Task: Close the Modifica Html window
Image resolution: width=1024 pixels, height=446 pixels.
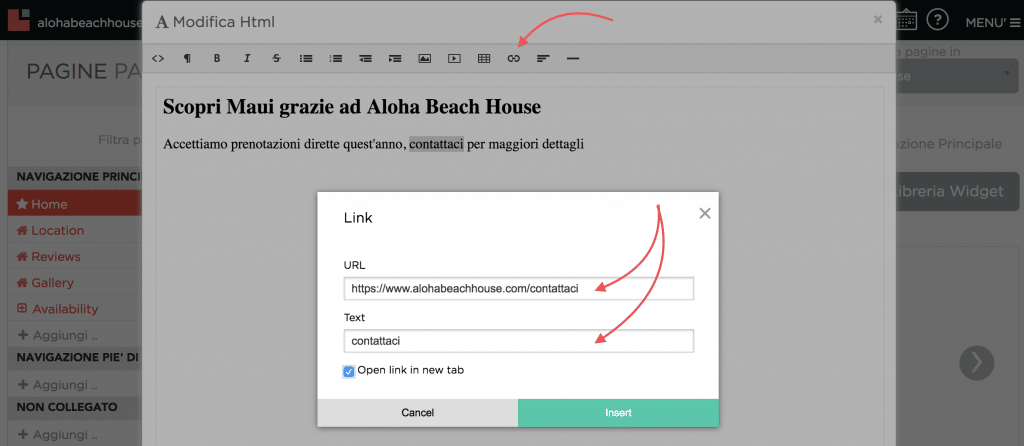Action: click(878, 20)
